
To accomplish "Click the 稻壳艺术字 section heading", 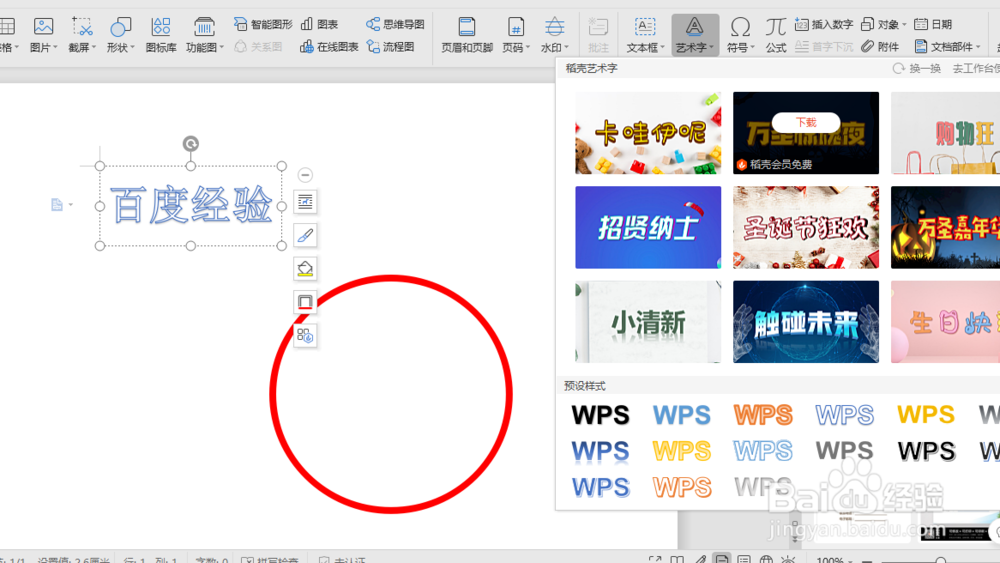I will pos(591,68).
